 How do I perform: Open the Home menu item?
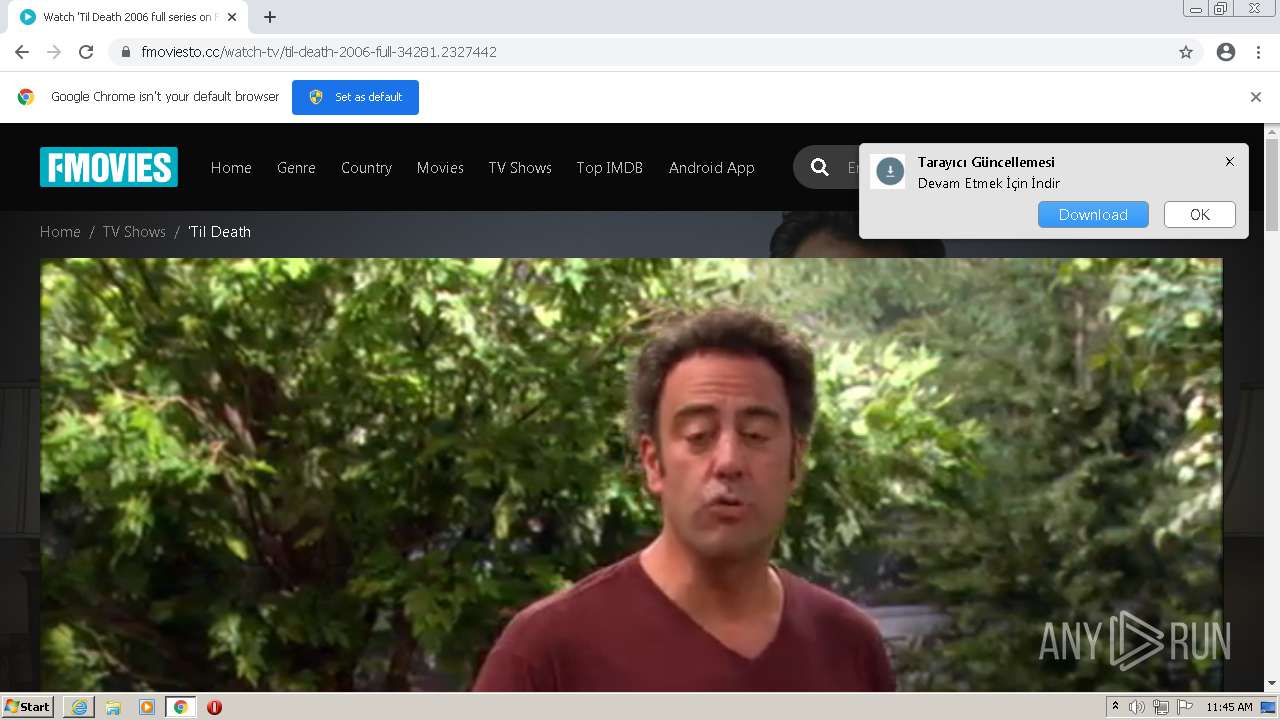pyautogui.click(x=231, y=168)
